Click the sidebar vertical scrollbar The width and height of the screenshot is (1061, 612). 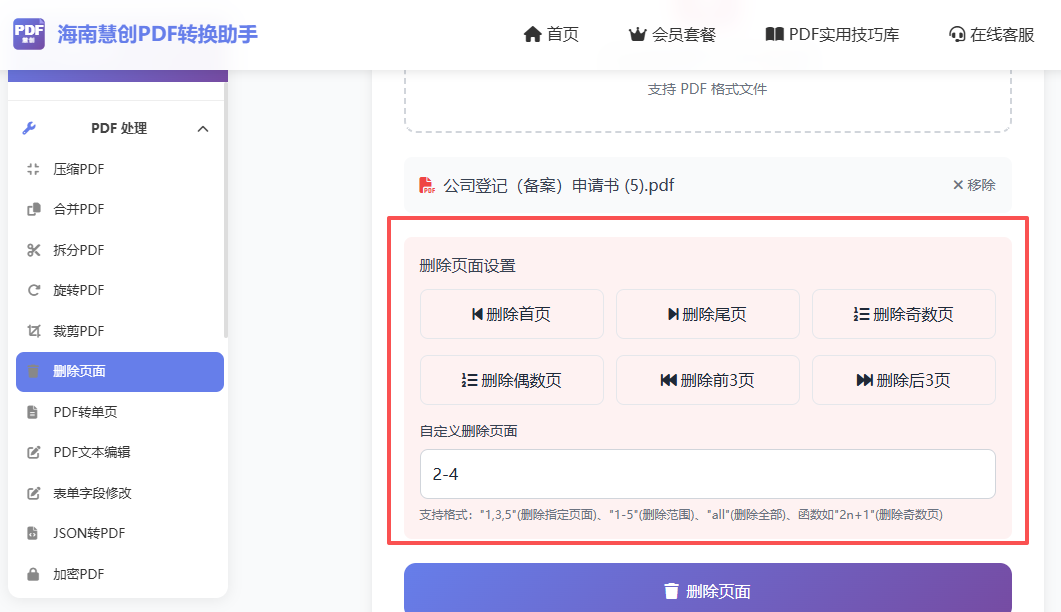tap(226, 210)
